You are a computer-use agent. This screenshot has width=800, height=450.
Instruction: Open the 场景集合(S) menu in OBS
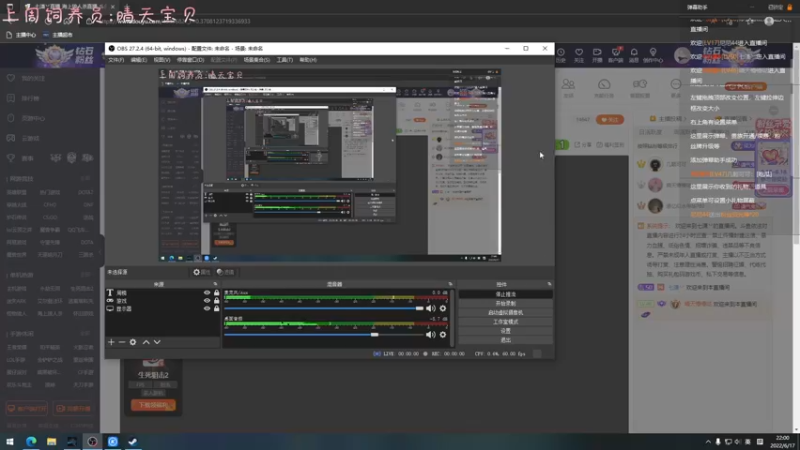coord(257,60)
